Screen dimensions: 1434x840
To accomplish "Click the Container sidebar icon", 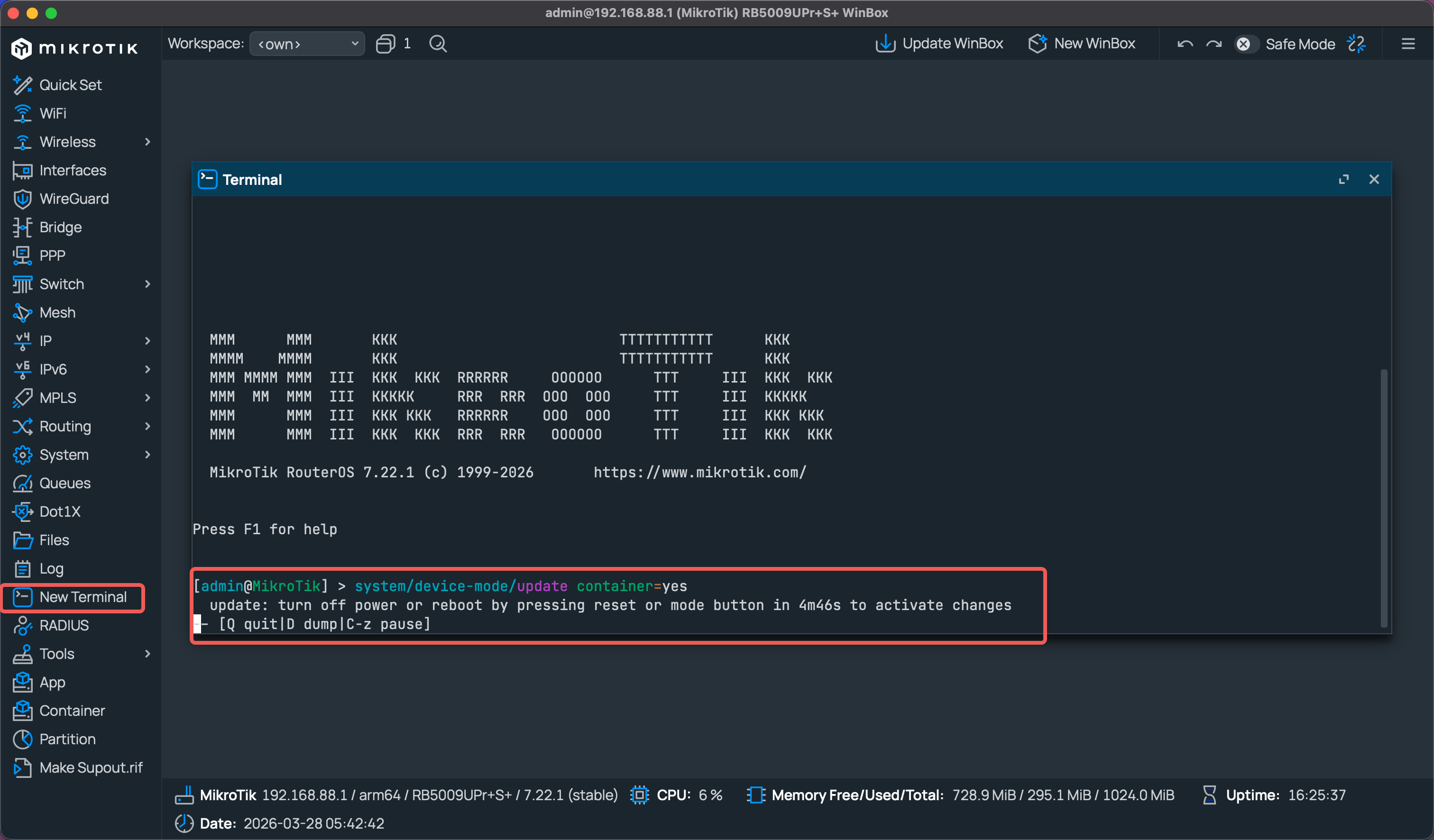I will click(x=22, y=710).
